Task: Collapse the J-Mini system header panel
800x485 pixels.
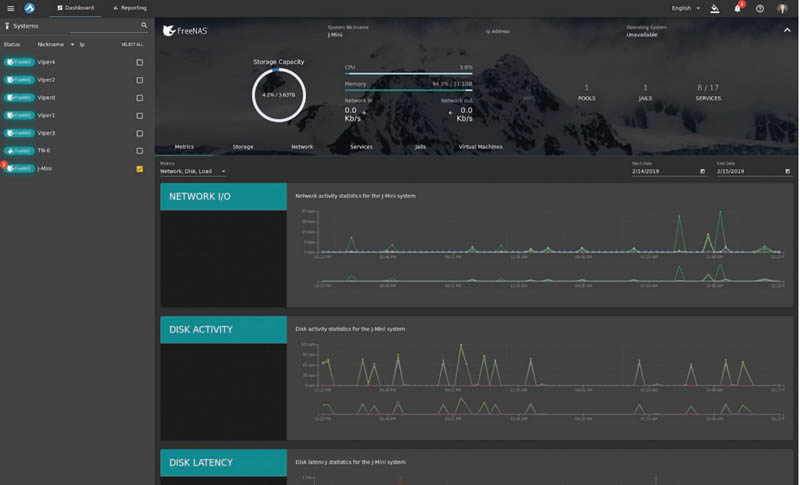Action: [787, 31]
